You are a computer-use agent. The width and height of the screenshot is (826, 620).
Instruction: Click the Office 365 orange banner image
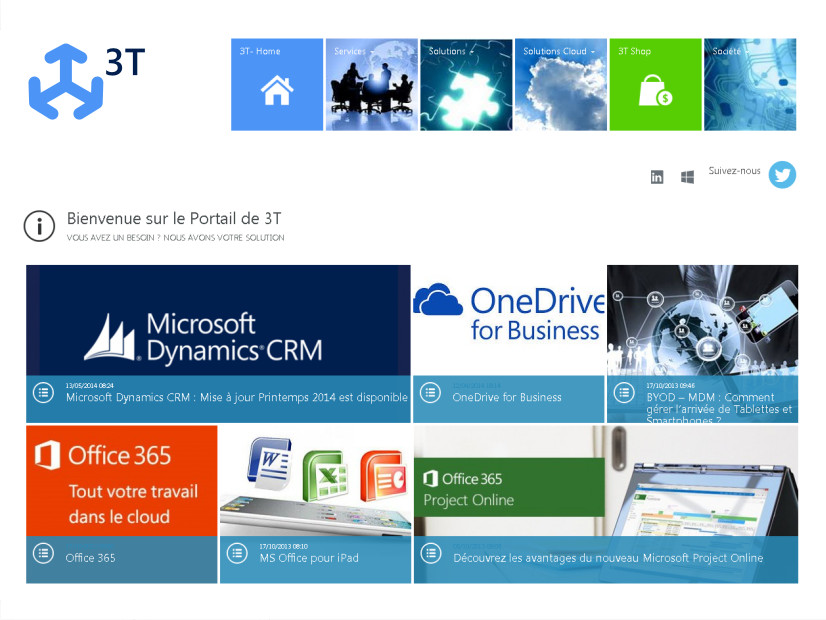(121, 480)
